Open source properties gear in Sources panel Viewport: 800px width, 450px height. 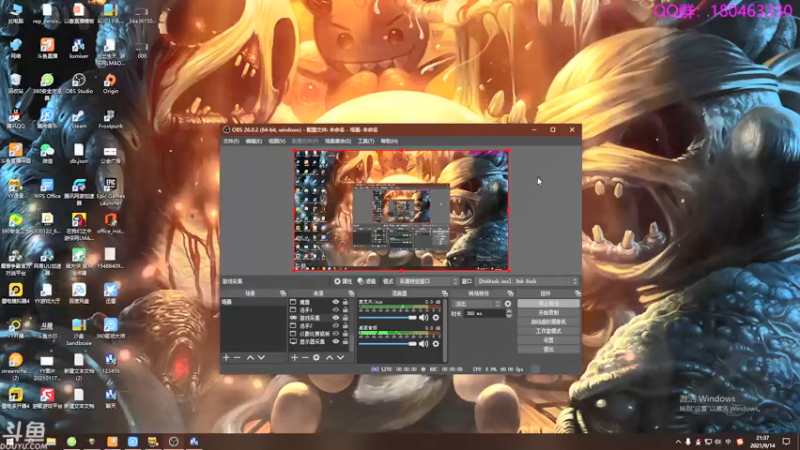316,358
